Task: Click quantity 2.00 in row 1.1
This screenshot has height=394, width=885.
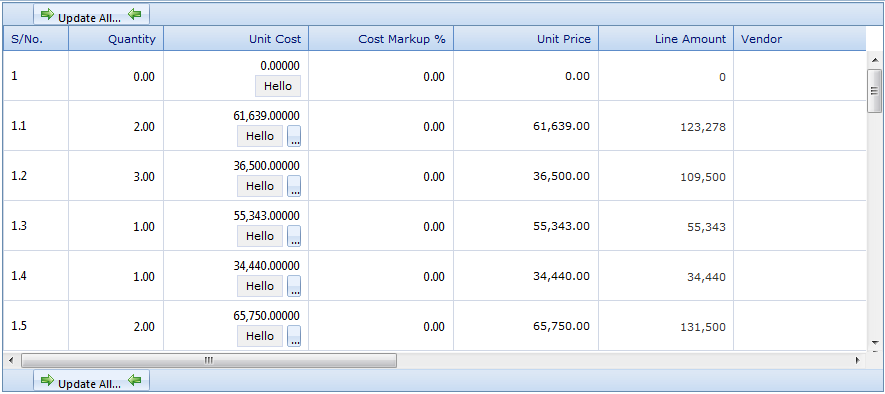Action: [x=144, y=127]
